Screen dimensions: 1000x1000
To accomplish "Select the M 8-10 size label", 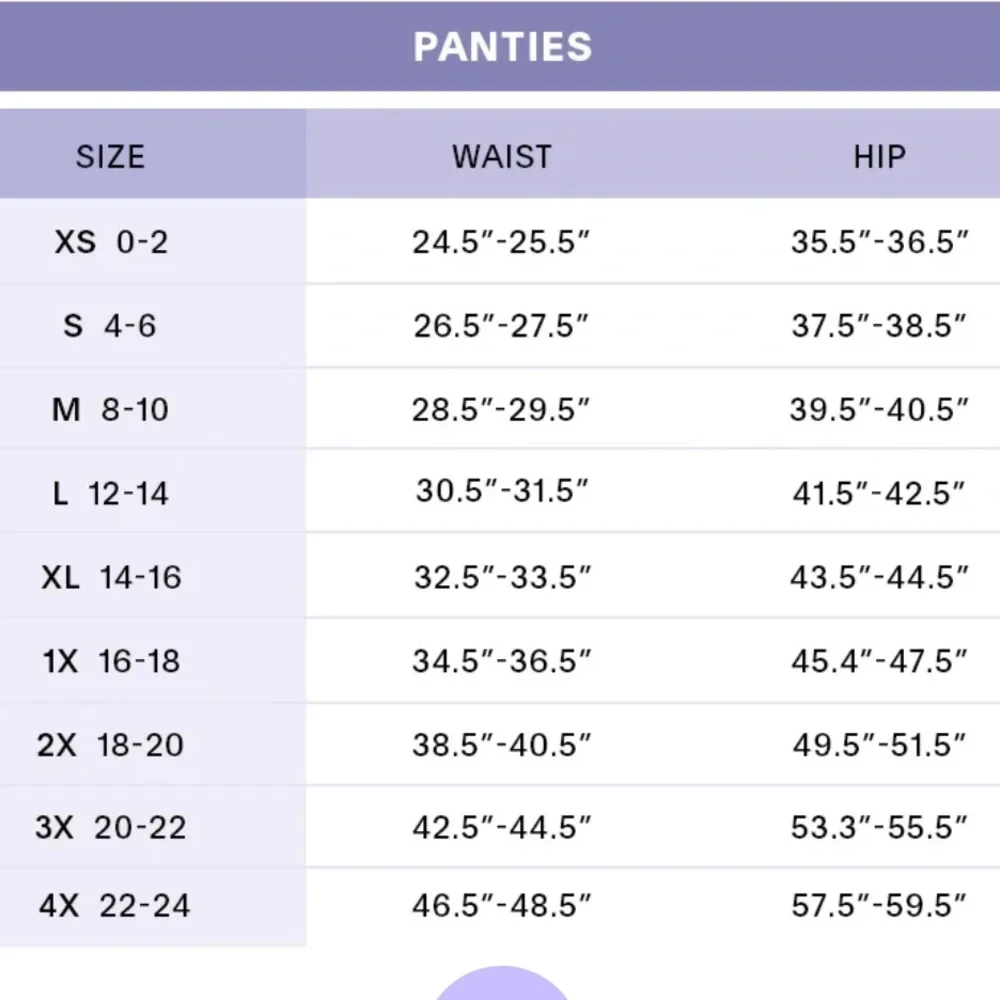I will 110,409.
